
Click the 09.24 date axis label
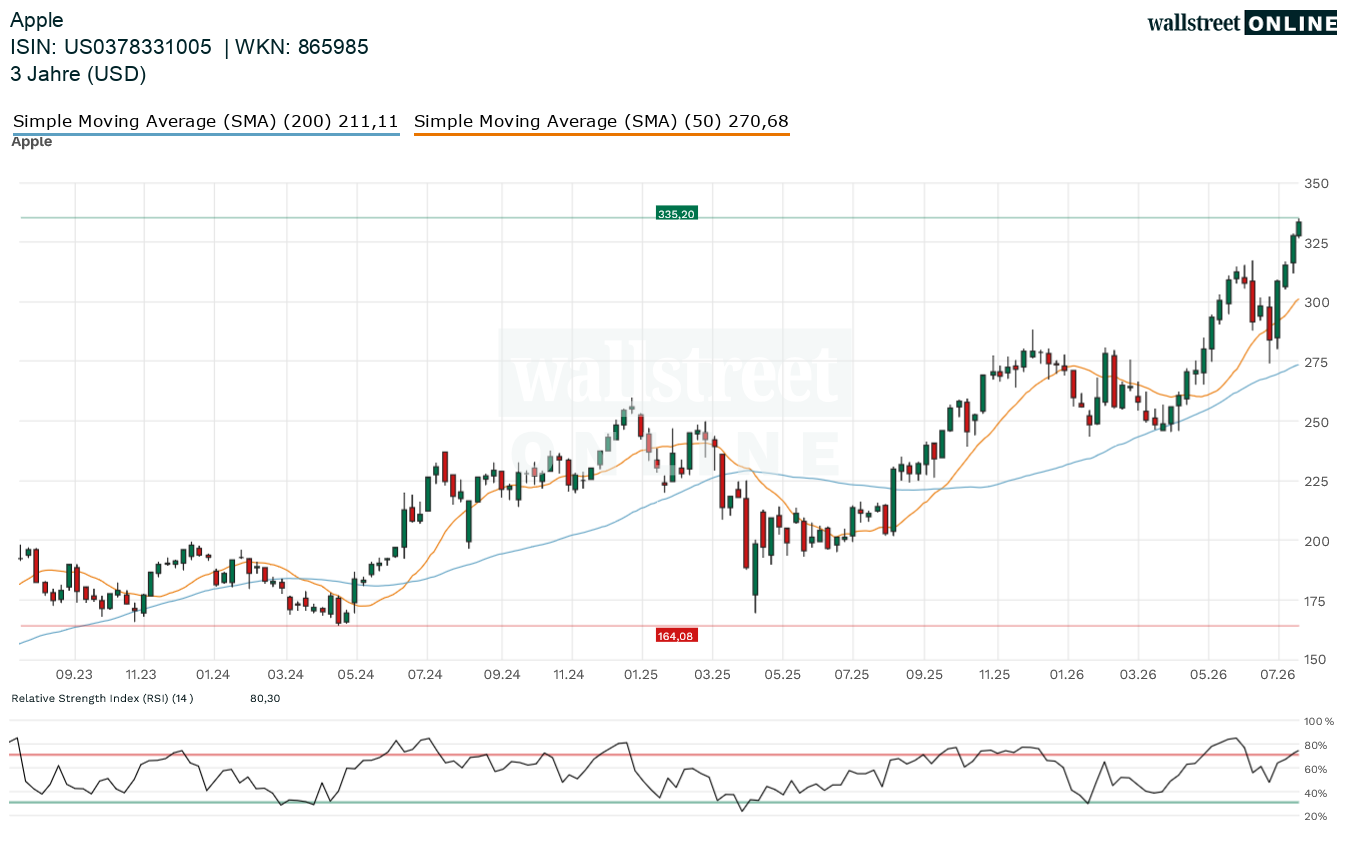point(501,675)
